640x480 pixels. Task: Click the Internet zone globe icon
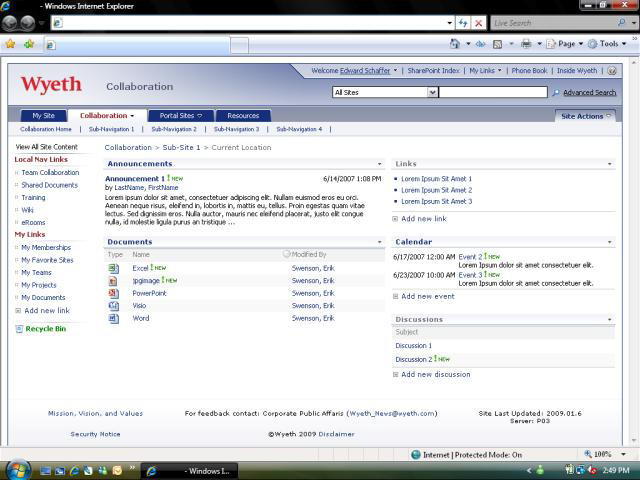tap(416, 454)
